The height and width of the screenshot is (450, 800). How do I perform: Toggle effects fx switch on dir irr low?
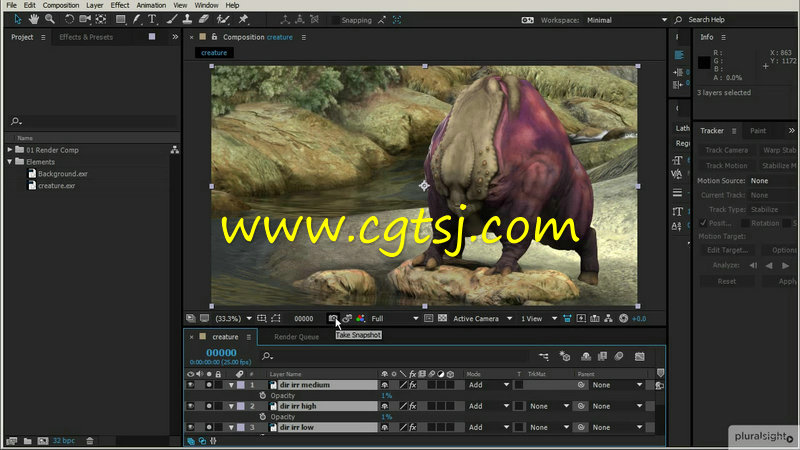pos(412,428)
